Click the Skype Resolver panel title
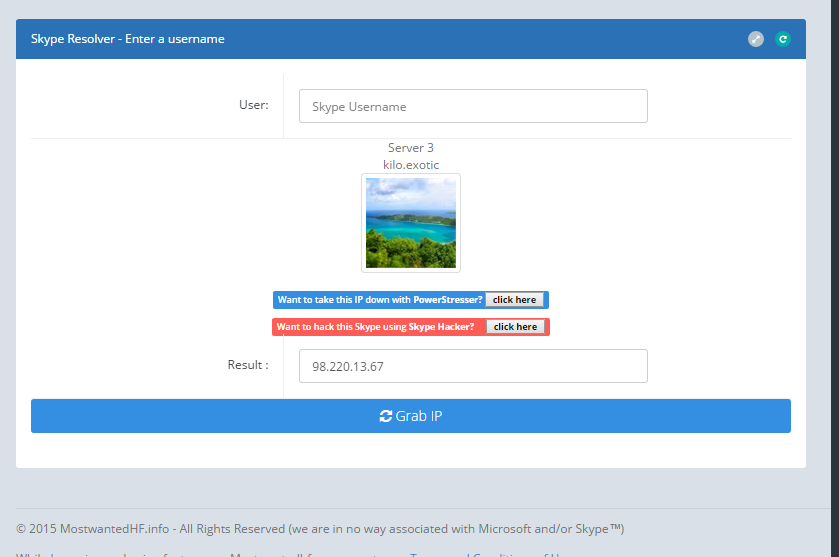The width and height of the screenshot is (839, 557). tap(127, 39)
